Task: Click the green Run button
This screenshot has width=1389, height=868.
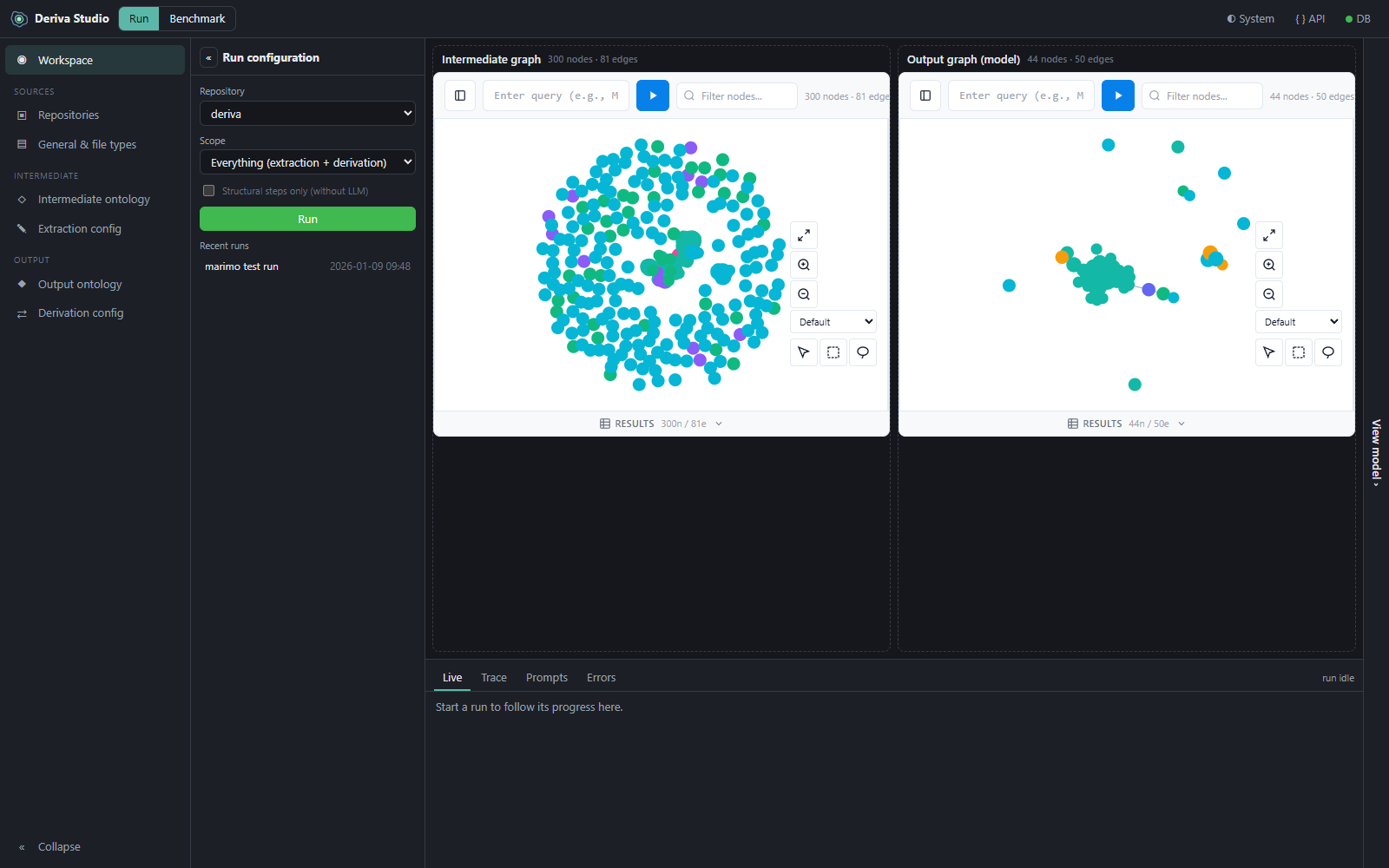Action: click(x=307, y=219)
